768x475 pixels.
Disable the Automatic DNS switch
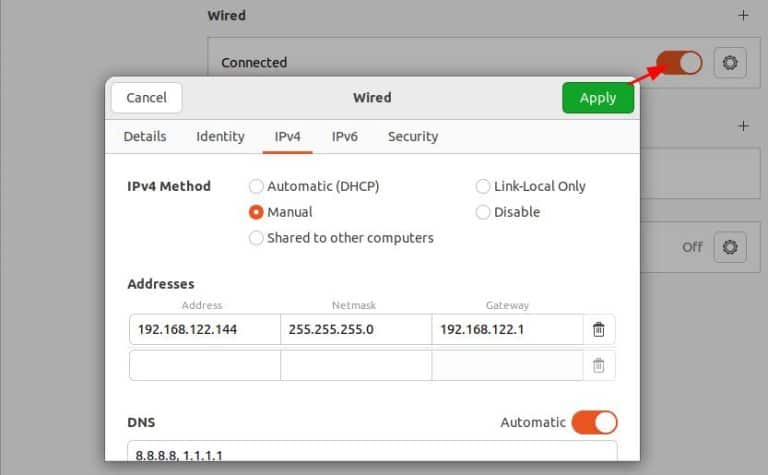[x=594, y=423]
